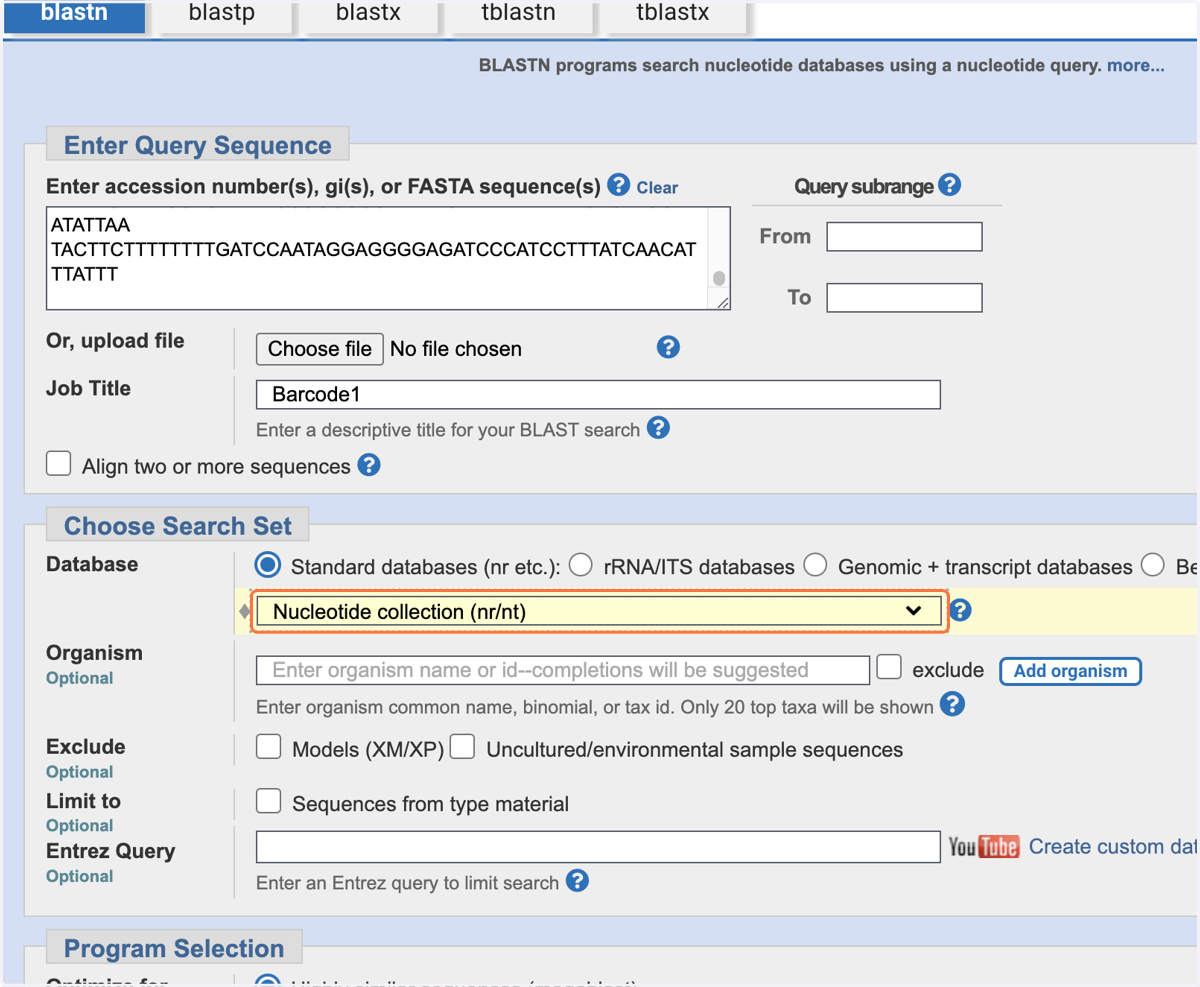This screenshot has height=987, width=1200.
Task: Check Sequences from type material box
Action: coord(268,801)
